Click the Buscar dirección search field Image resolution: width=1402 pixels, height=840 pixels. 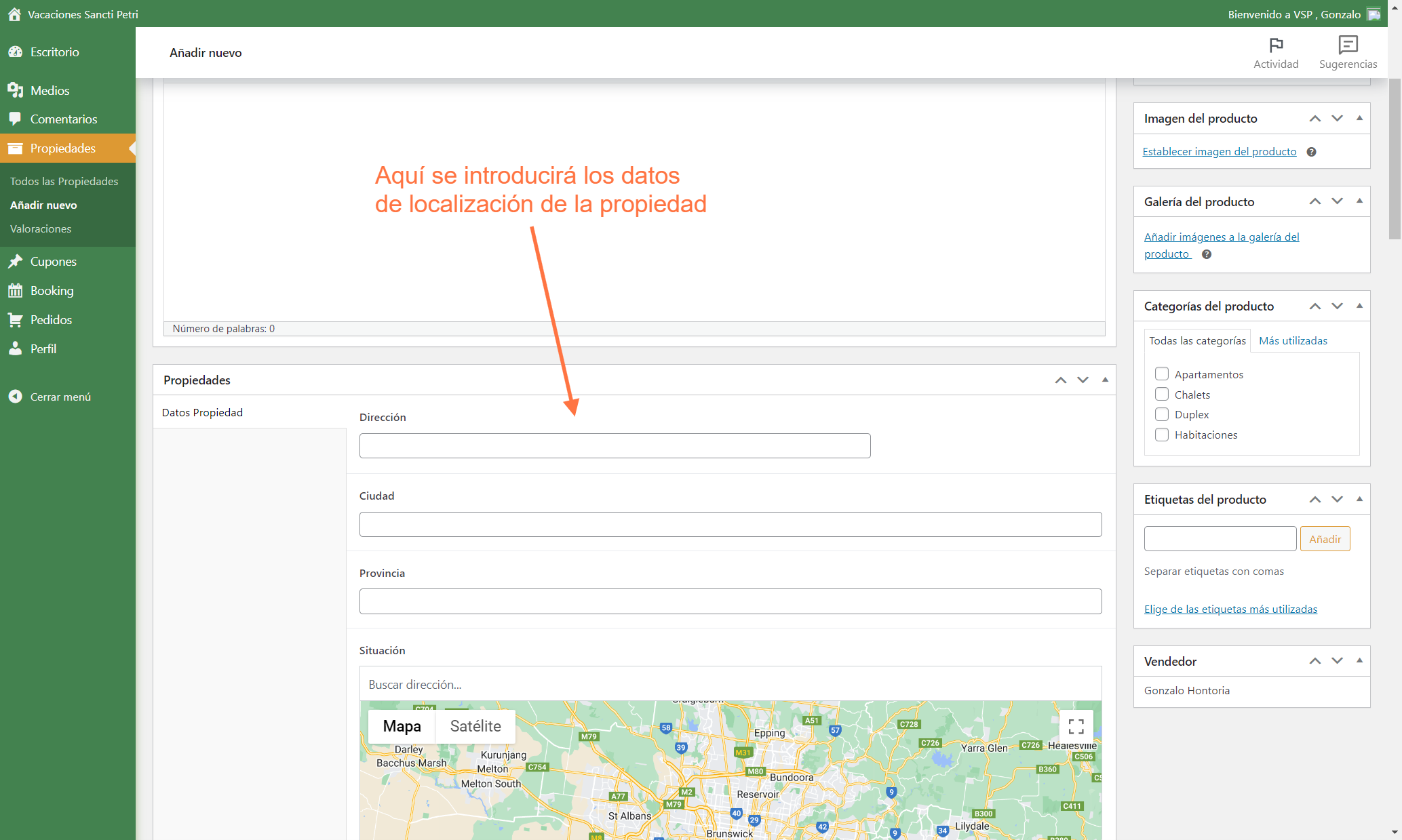[731, 685]
